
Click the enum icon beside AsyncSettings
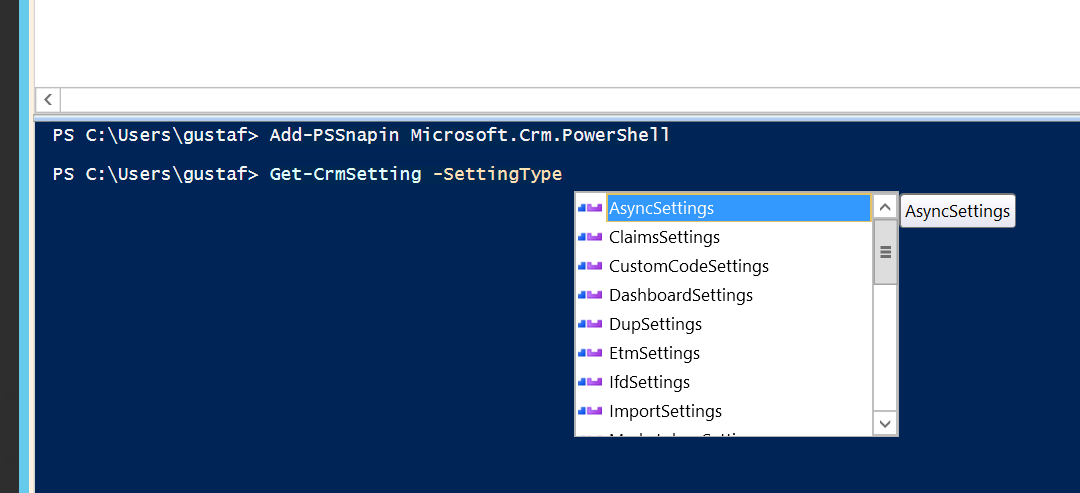tap(591, 208)
